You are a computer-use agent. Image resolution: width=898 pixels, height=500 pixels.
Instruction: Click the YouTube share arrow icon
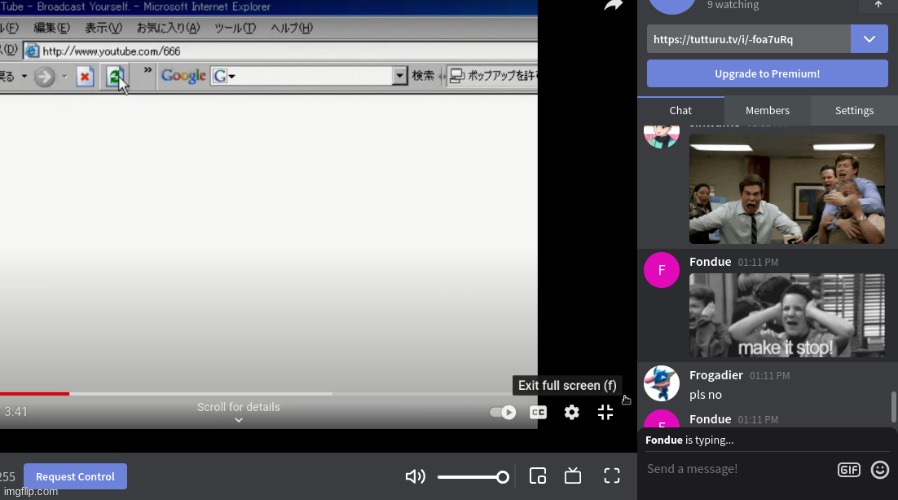coord(613,5)
